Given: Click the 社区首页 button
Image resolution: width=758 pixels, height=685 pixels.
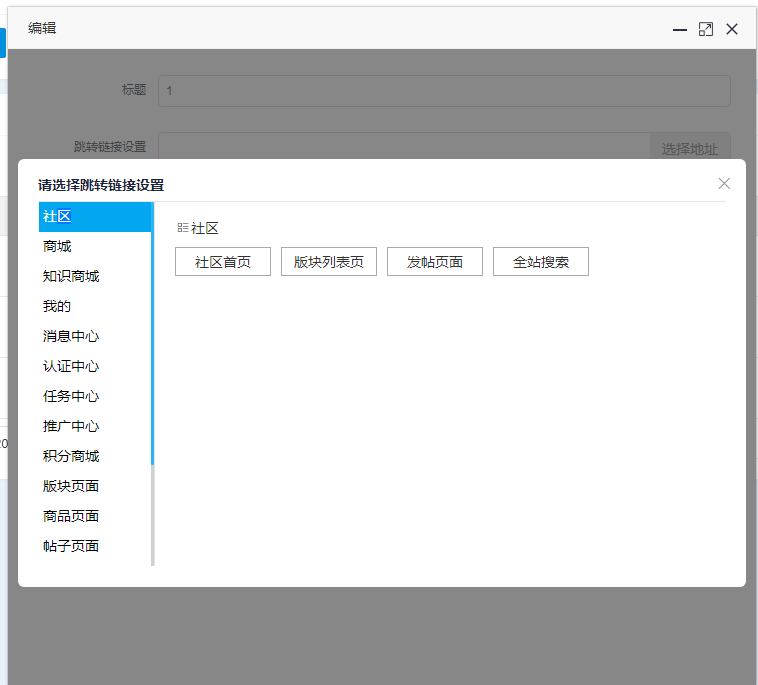Looking at the screenshot, I should [223, 262].
